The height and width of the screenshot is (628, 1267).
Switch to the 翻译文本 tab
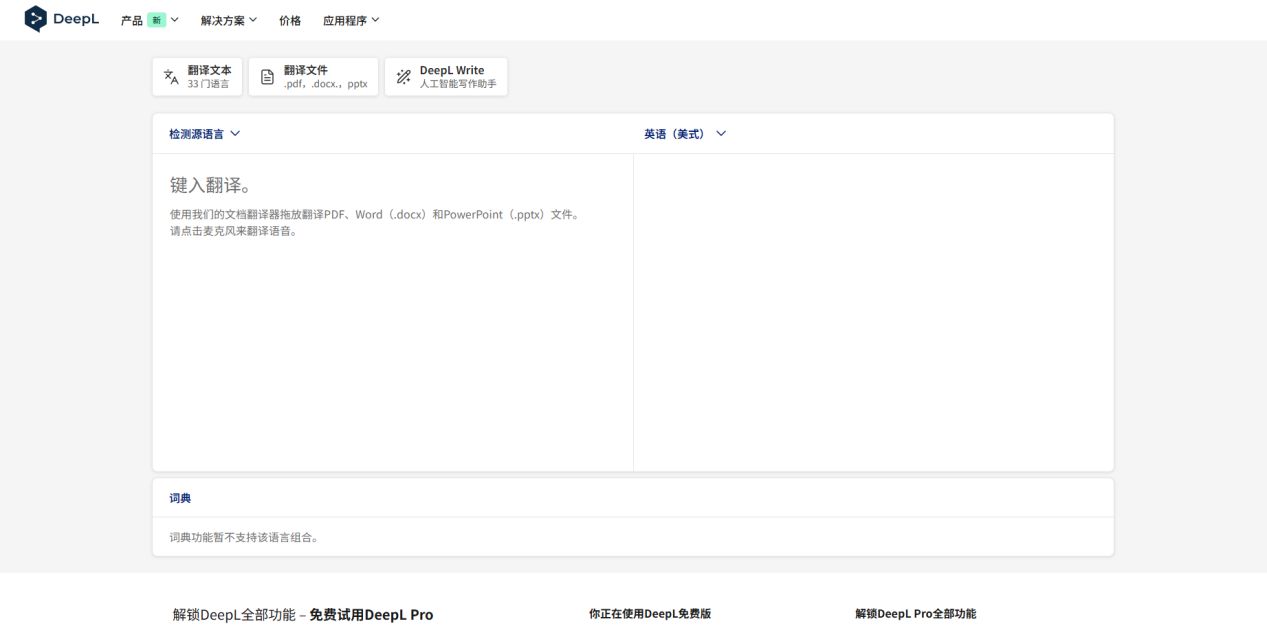click(197, 77)
